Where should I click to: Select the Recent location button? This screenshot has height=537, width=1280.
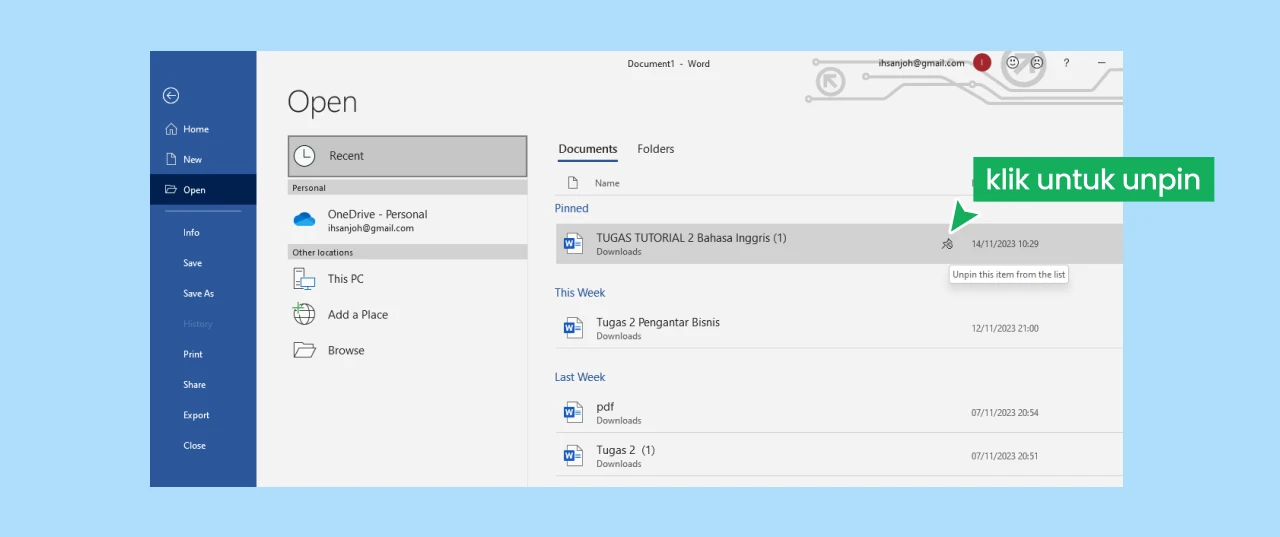(407, 156)
